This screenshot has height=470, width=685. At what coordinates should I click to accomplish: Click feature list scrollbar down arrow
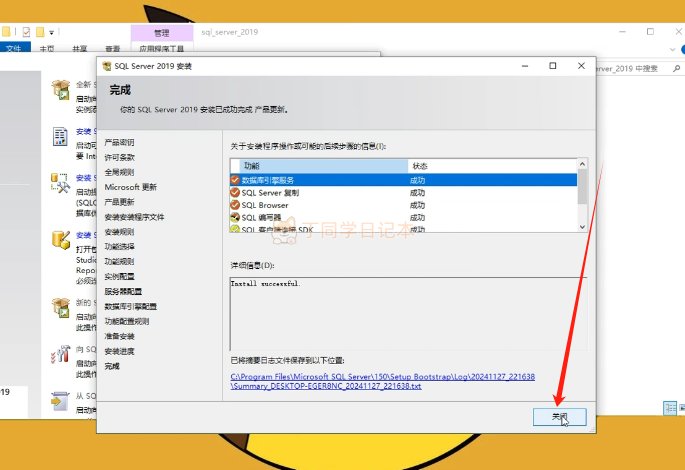point(582,226)
